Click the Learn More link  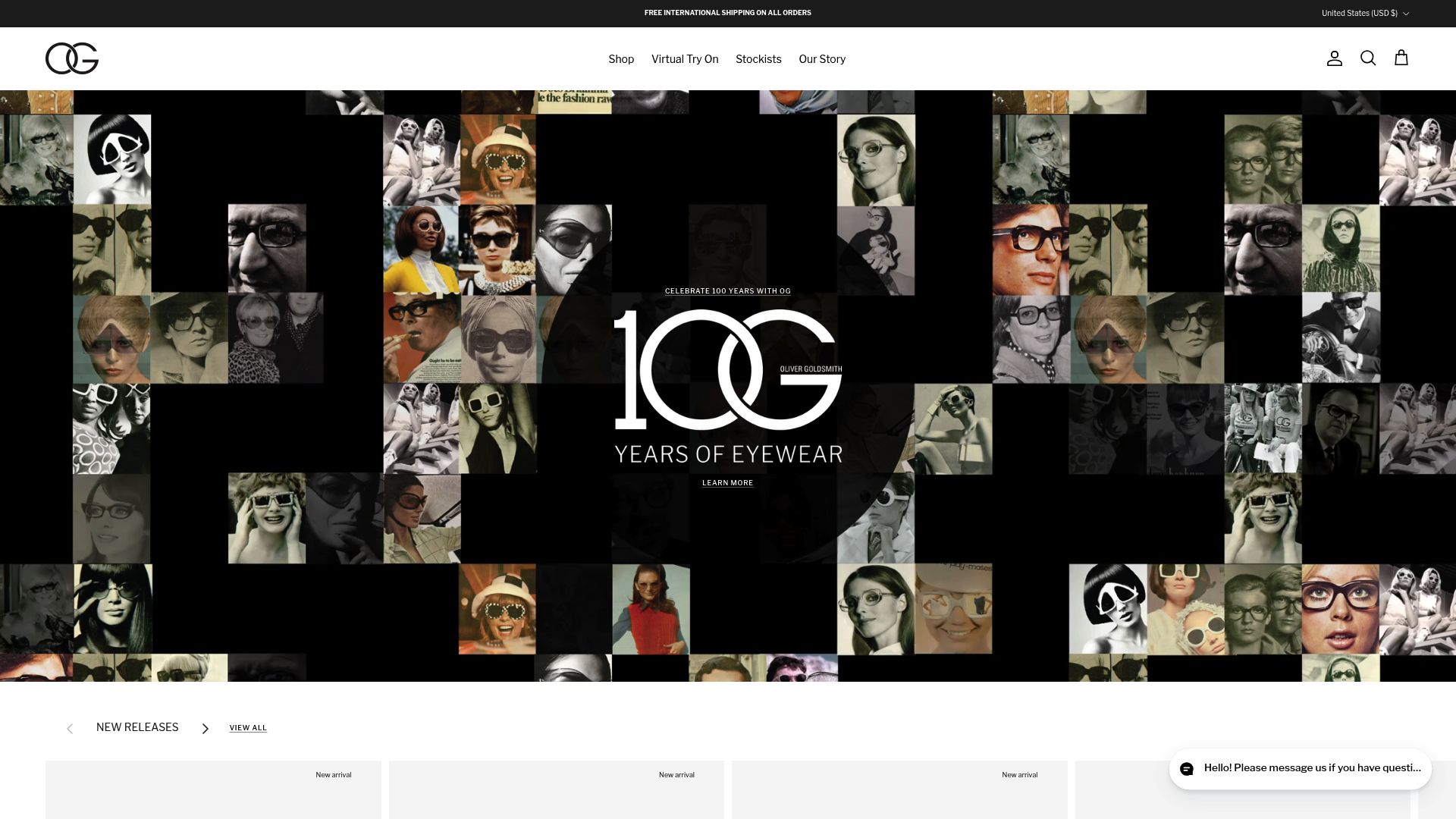coord(728,483)
